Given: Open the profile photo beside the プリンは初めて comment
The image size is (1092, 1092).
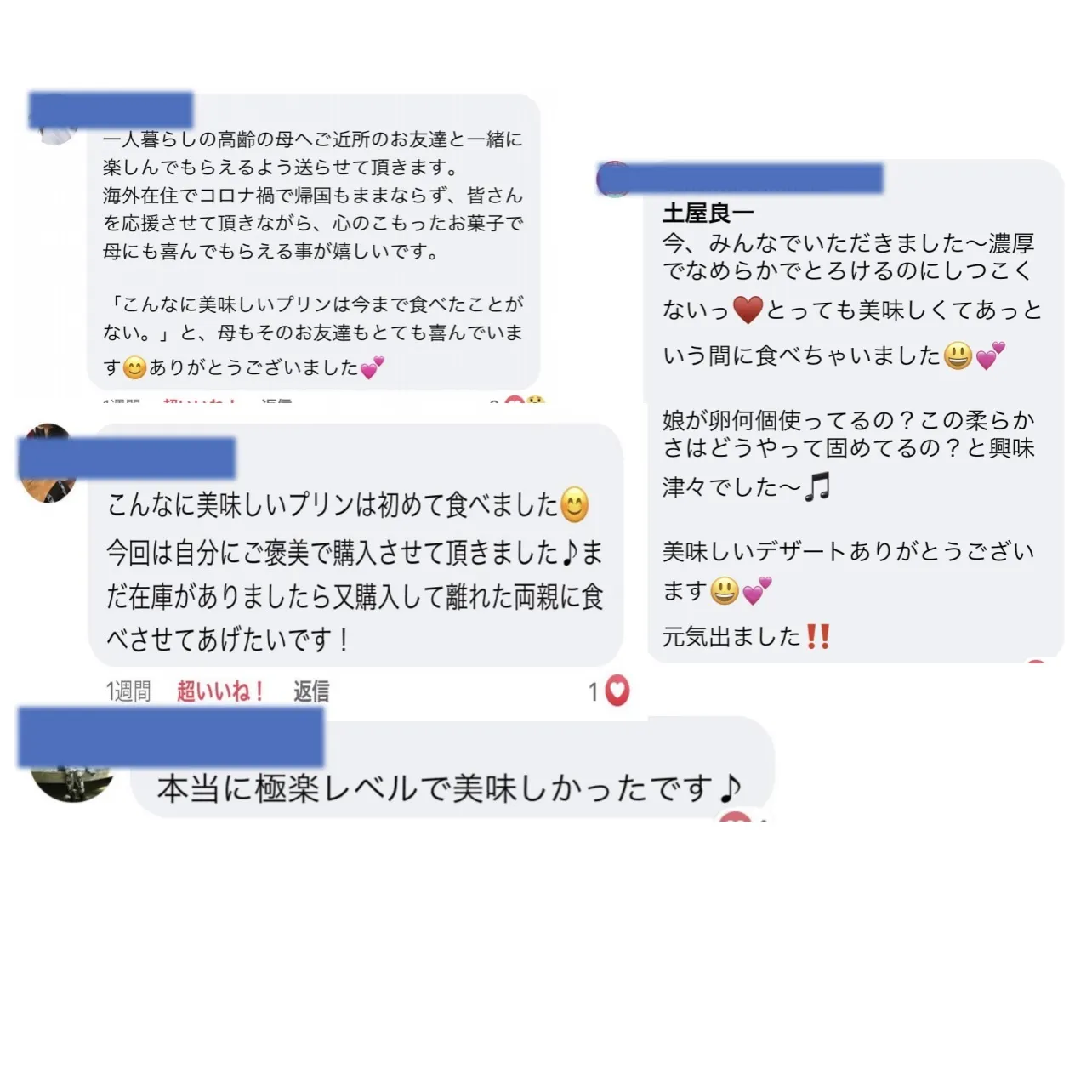Looking at the screenshot, I should click(48, 464).
